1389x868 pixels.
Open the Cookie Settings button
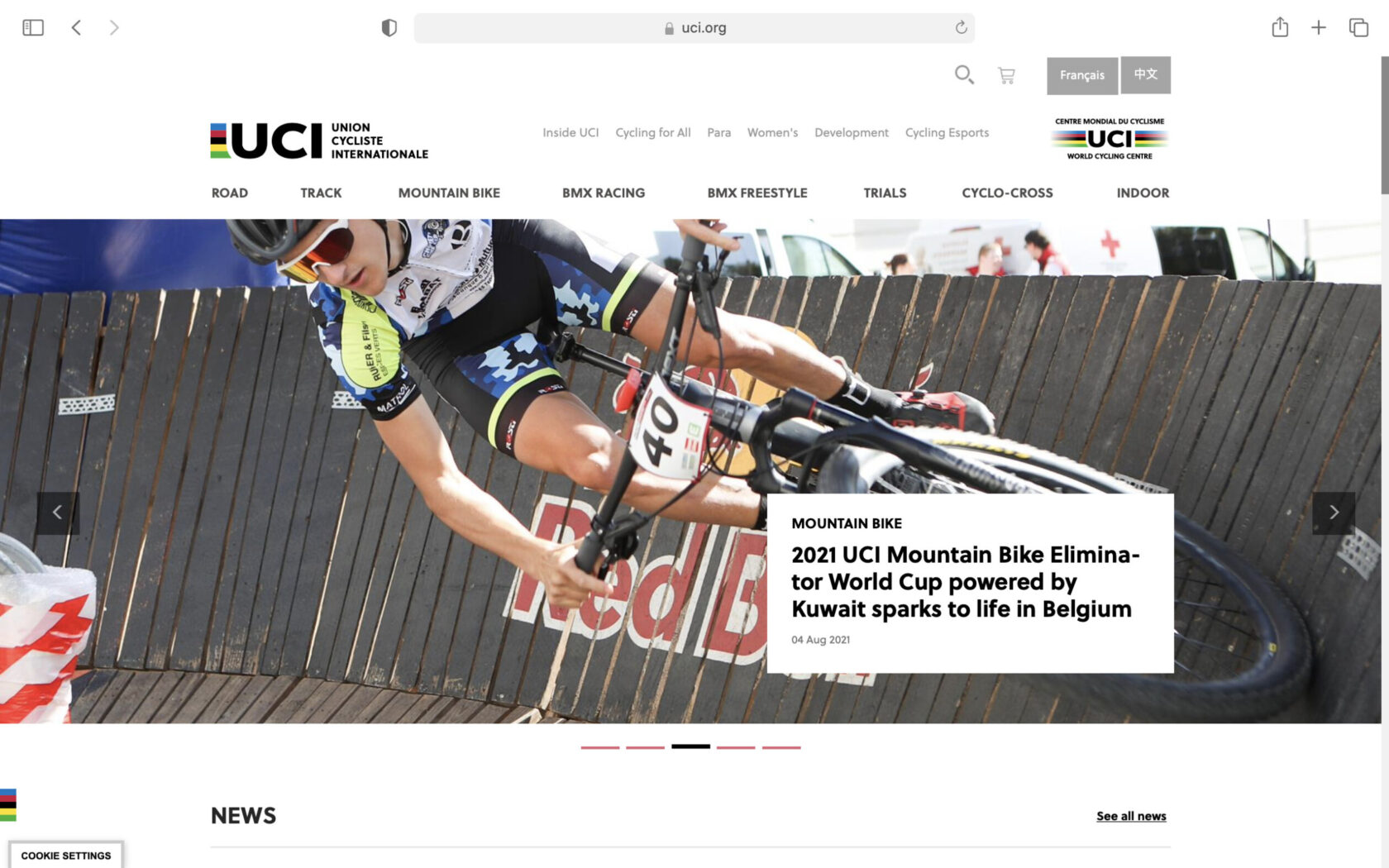click(66, 856)
